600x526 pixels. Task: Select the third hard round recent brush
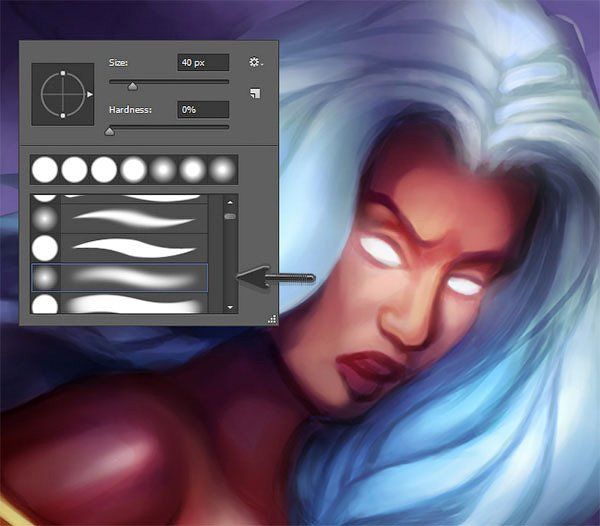click(x=104, y=169)
